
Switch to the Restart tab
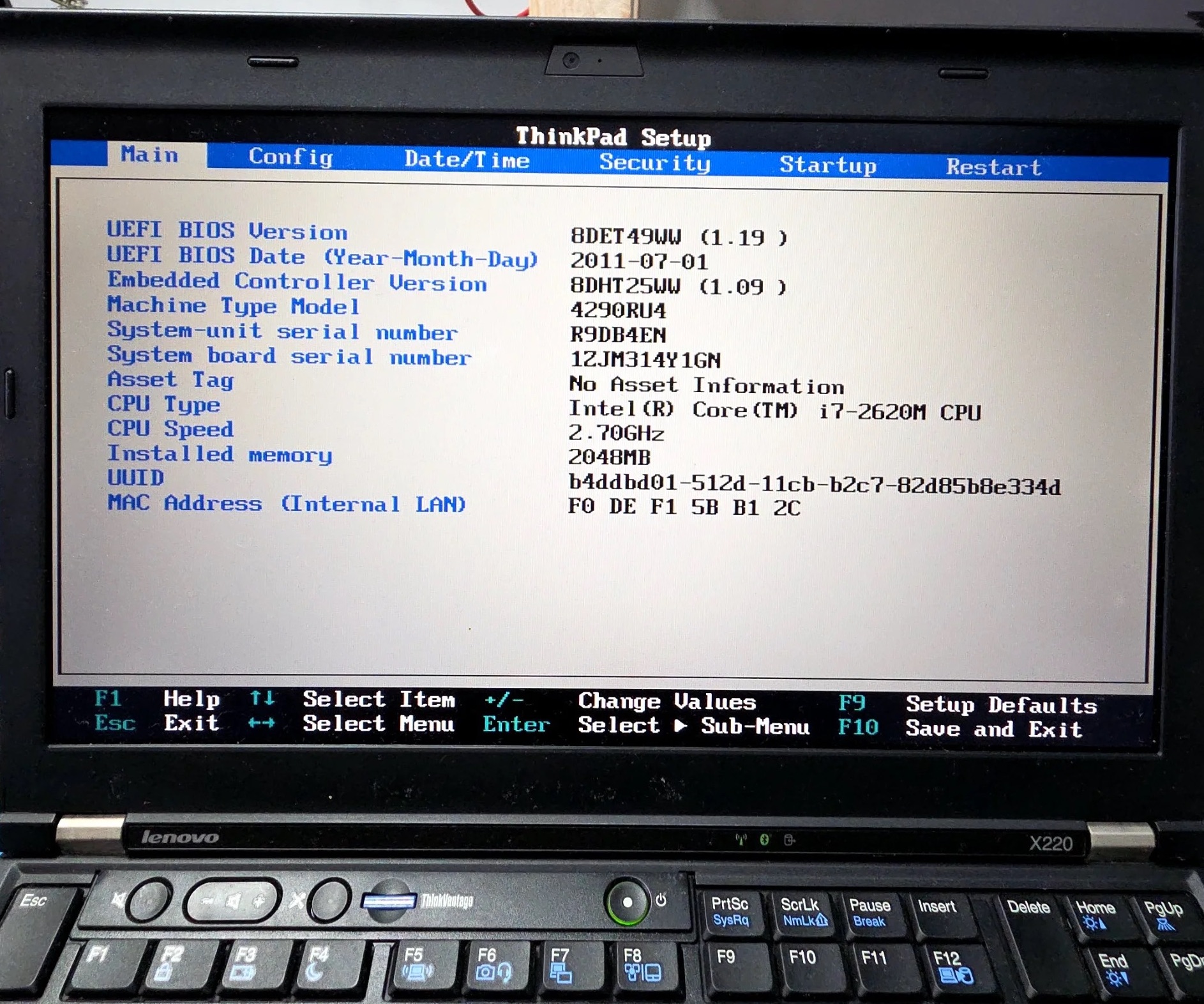coord(993,167)
